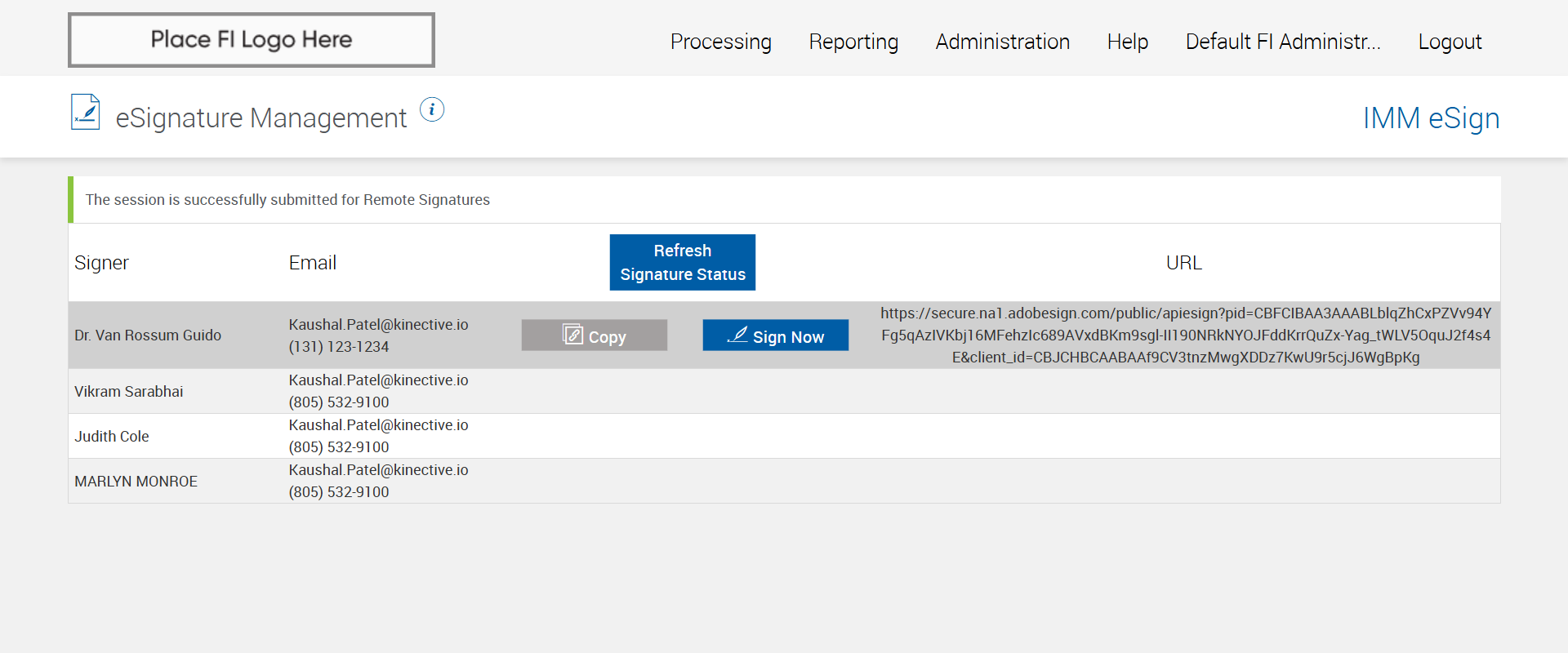Open the Help menu

(x=1127, y=42)
